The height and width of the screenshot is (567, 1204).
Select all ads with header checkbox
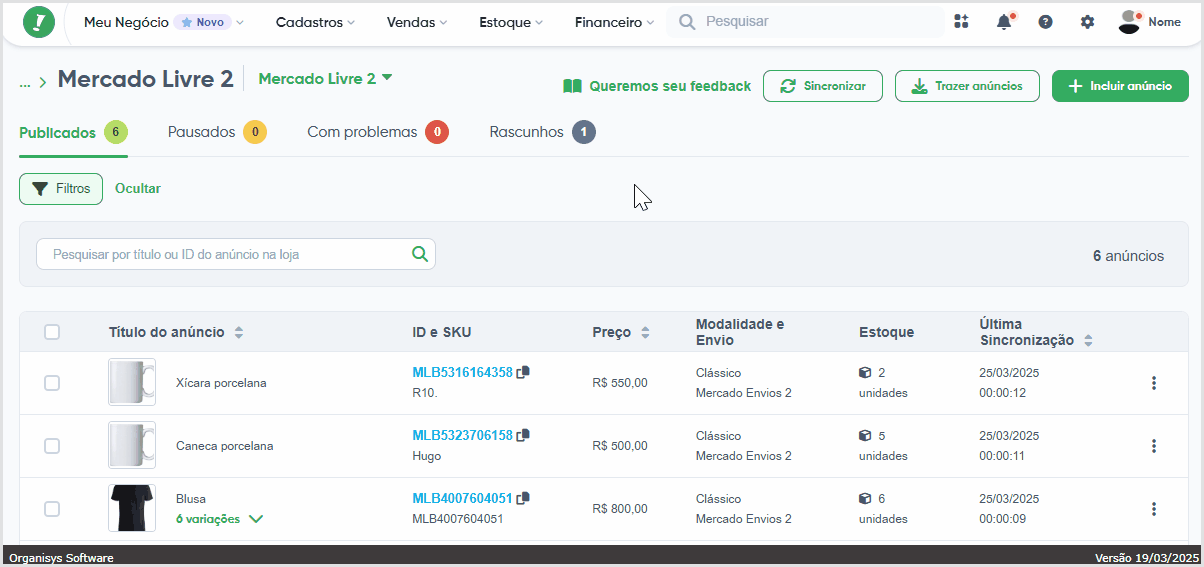point(52,332)
